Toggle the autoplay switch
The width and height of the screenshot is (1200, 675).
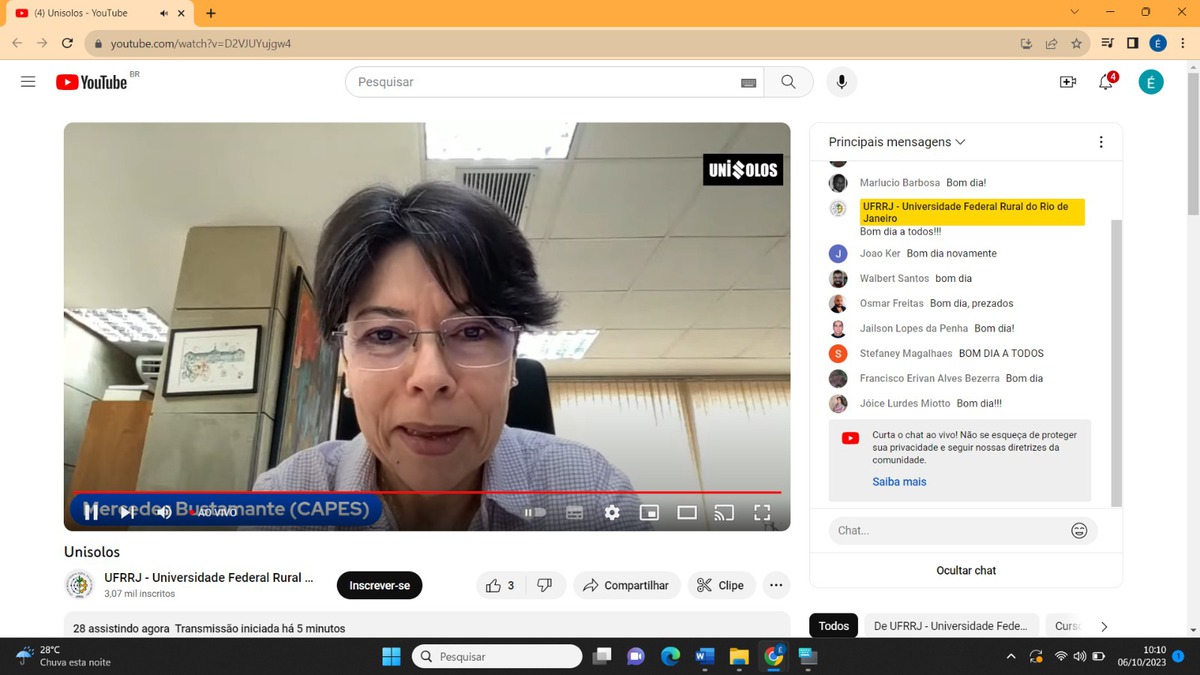(536, 513)
